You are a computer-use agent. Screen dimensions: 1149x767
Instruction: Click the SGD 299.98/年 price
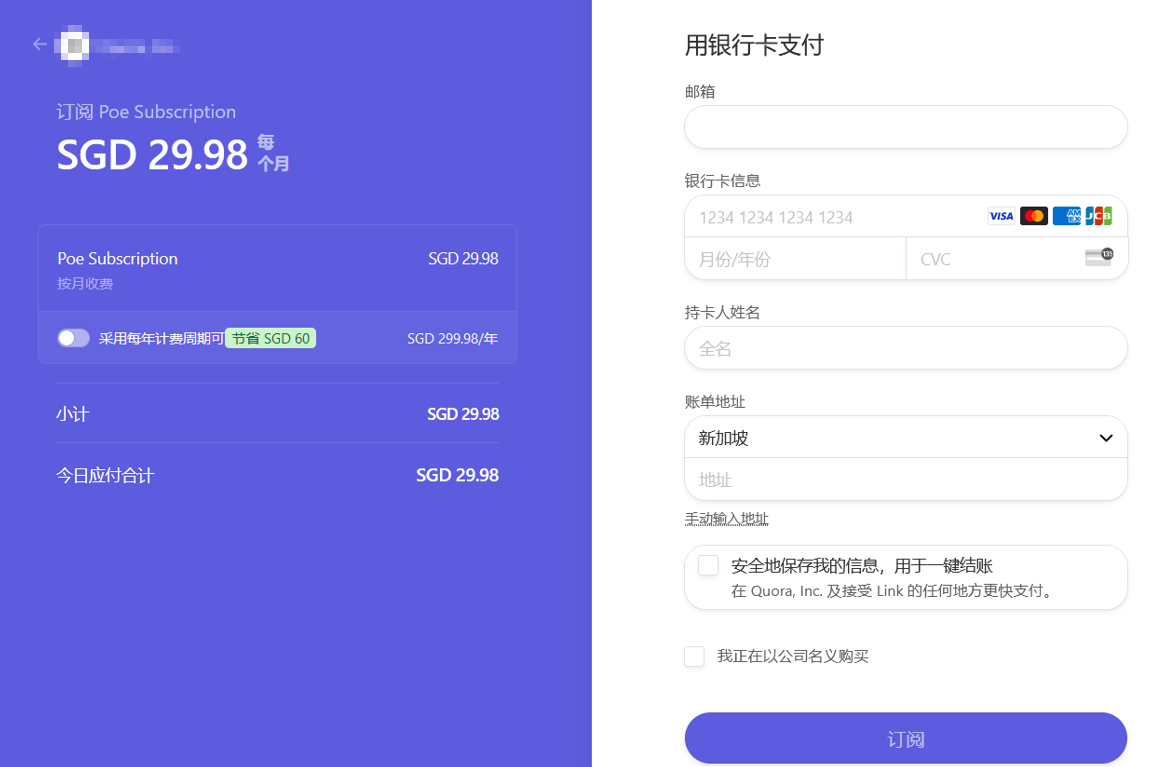[453, 338]
